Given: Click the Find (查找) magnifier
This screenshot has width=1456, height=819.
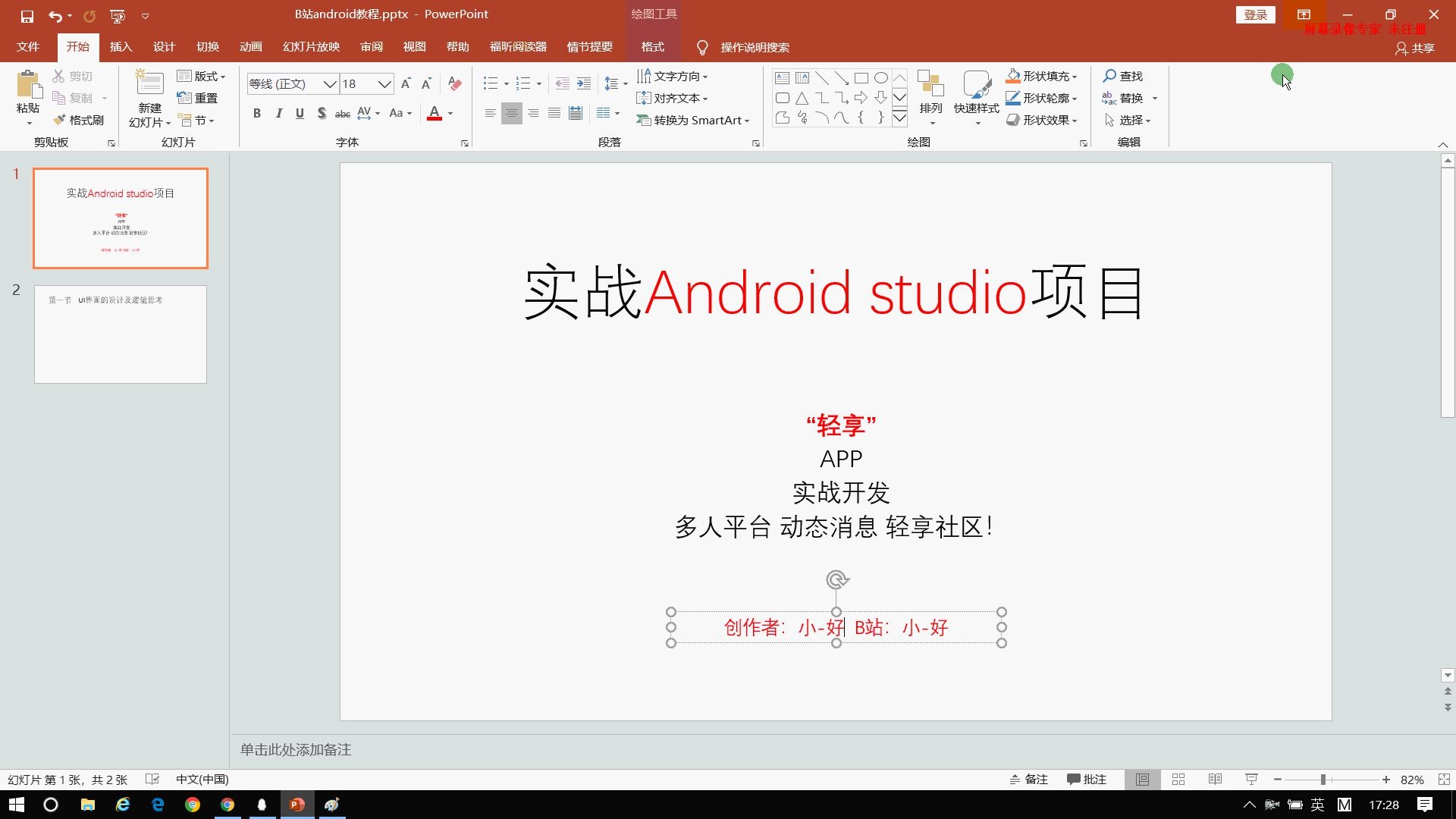Looking at the screenshot, I should [1122, 76].
